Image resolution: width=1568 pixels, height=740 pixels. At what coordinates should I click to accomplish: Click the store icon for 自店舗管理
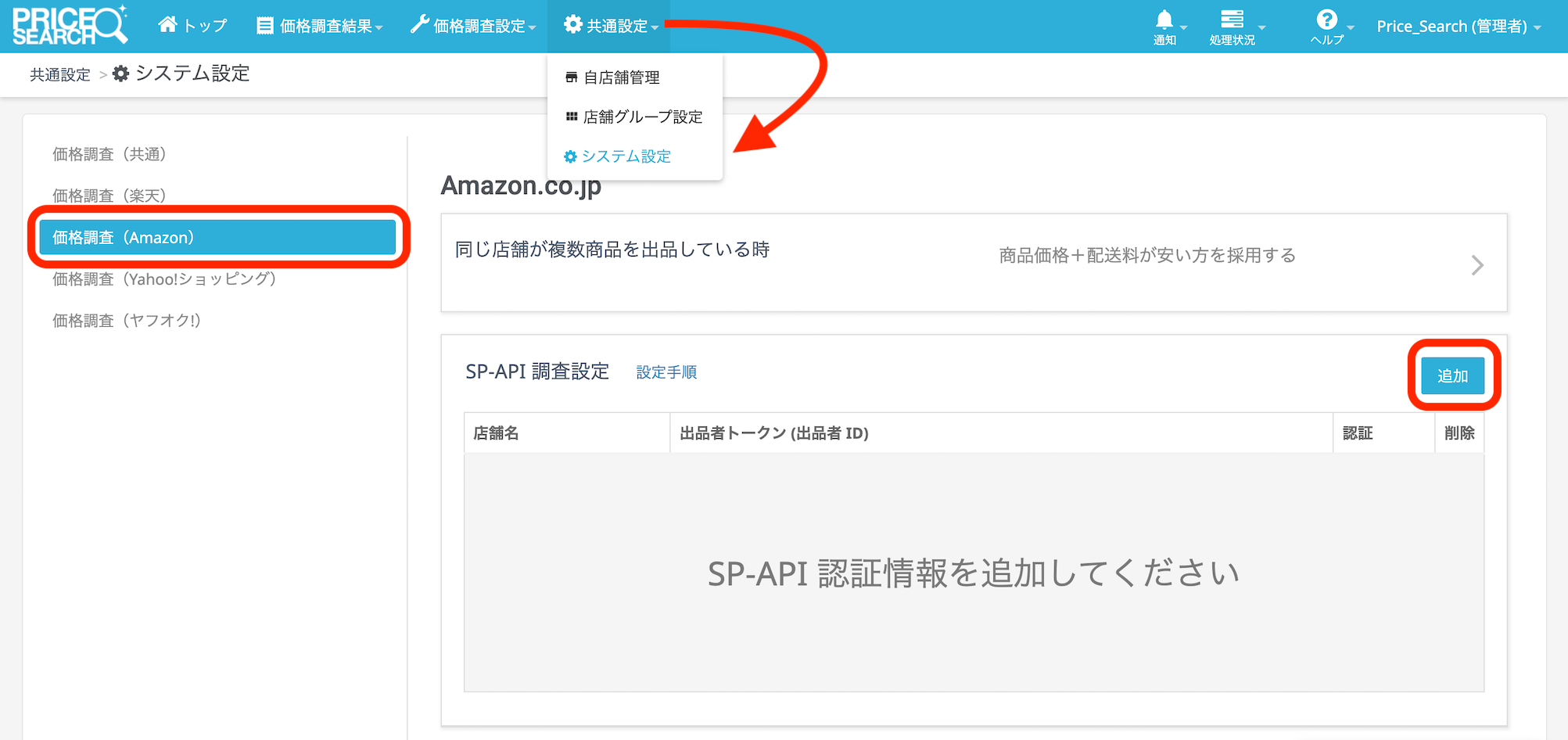[572, 77]
